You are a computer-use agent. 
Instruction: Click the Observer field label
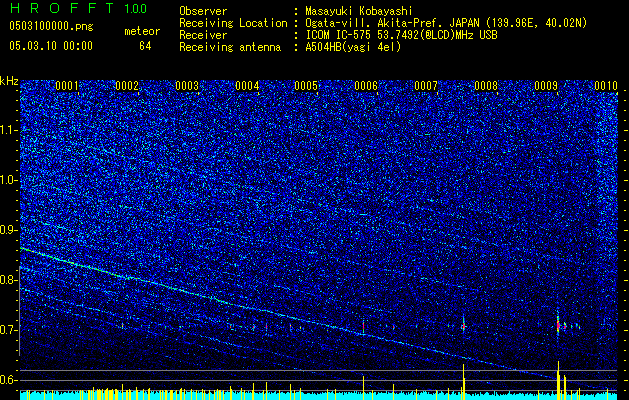(x=203, y=11)
